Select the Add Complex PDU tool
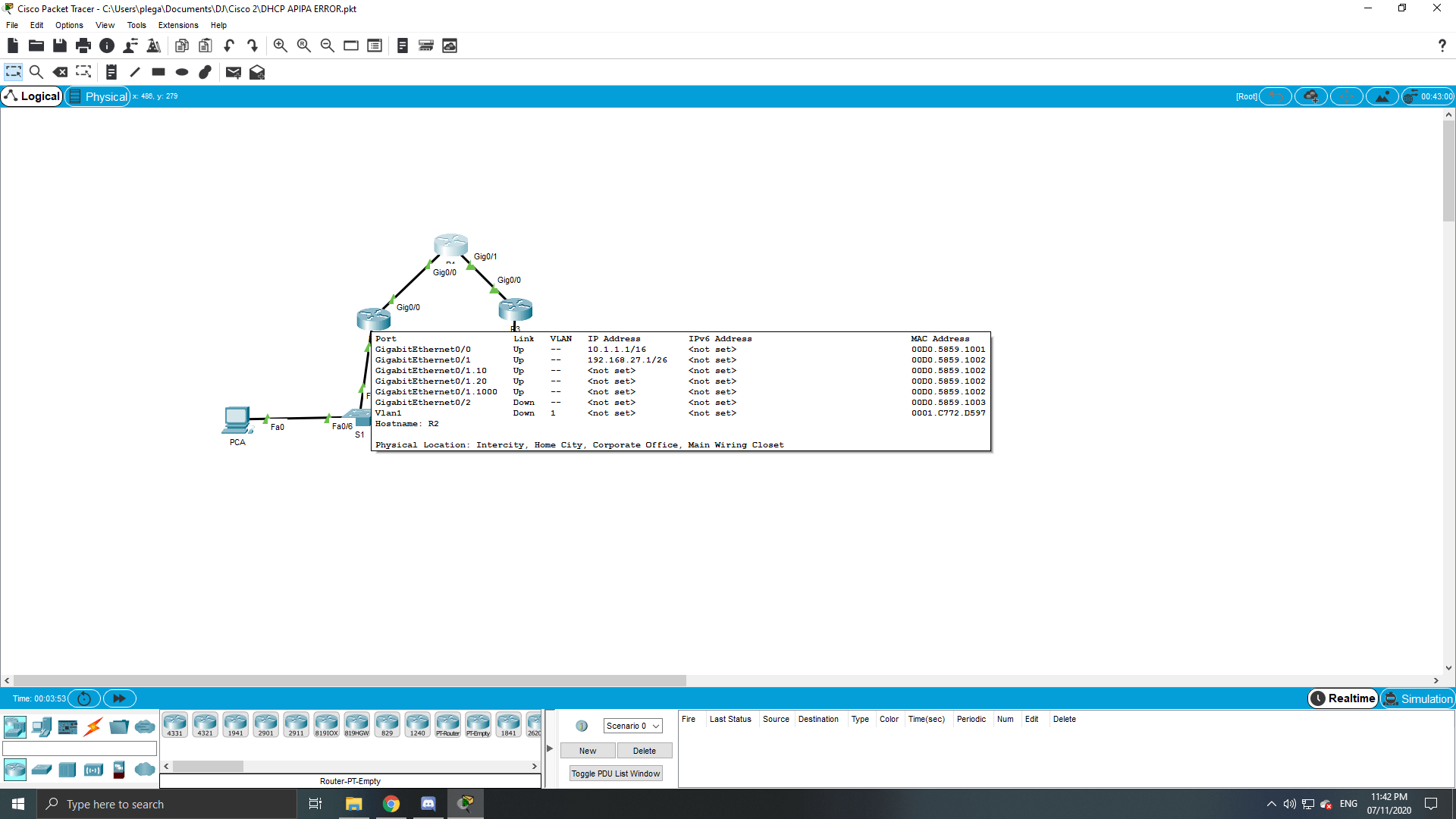Viewport: 1456px width, 819px height. tap(257, 72)
